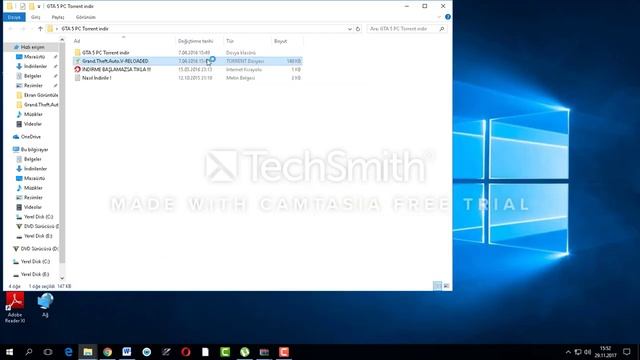Open the network icon in the system tray
This screenshot has height=360, width=640.
click(578, 352)
